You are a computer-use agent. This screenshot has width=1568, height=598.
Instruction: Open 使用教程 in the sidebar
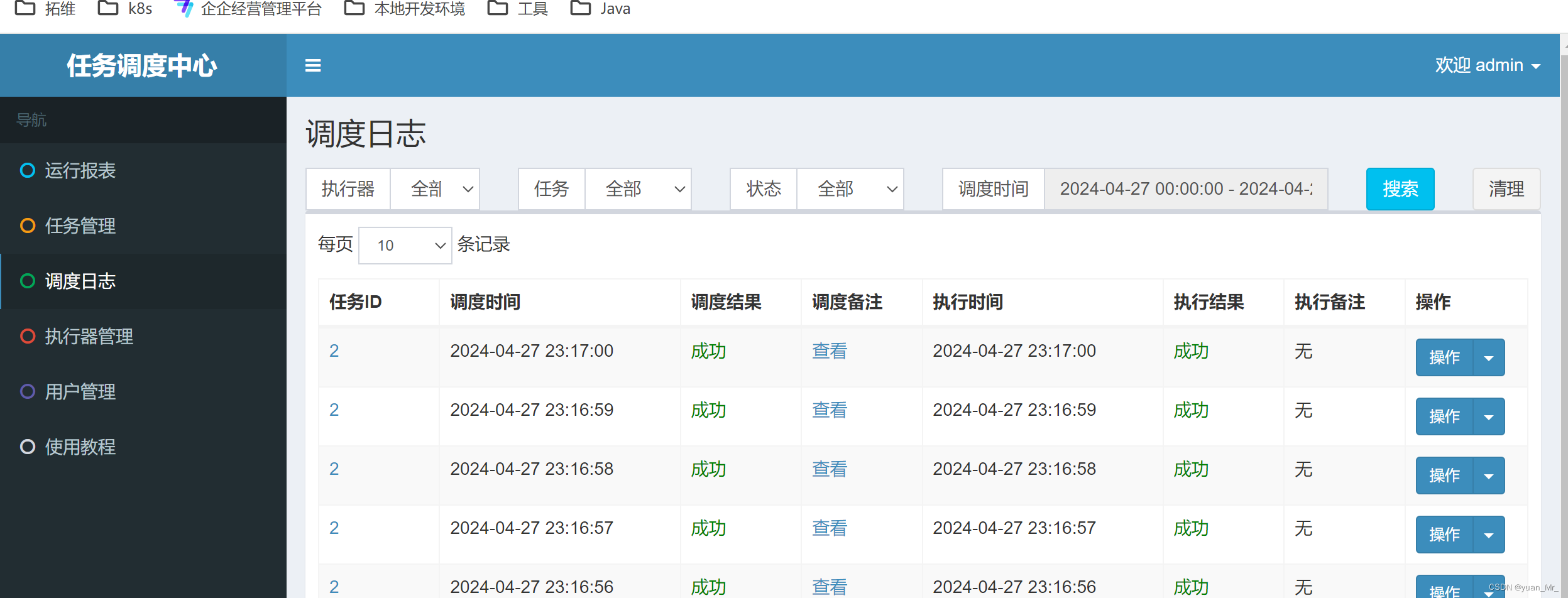point(143,447)
